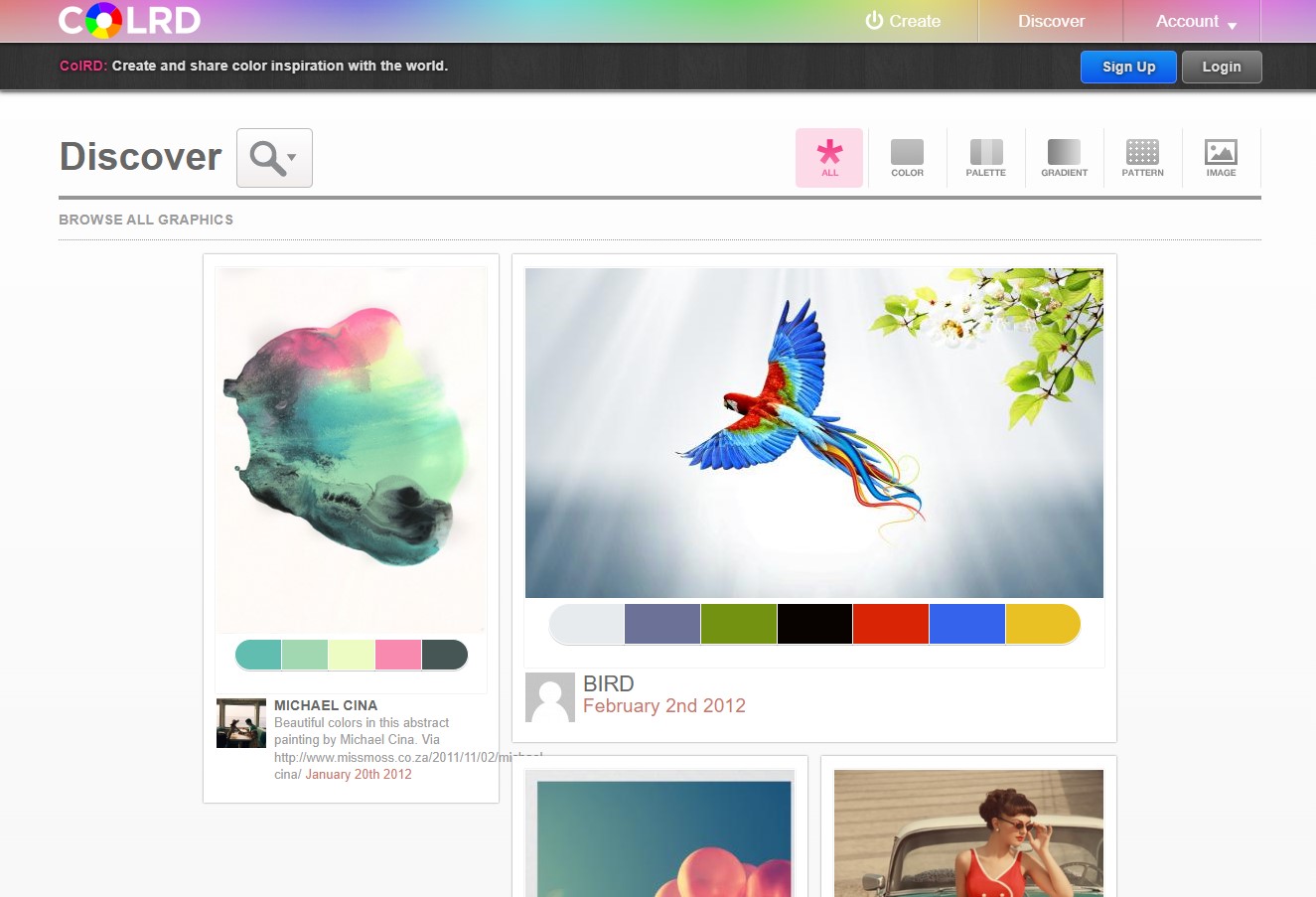Open the parrot bird image
This screenshot has width=1316, height=897.
(813, 432)
